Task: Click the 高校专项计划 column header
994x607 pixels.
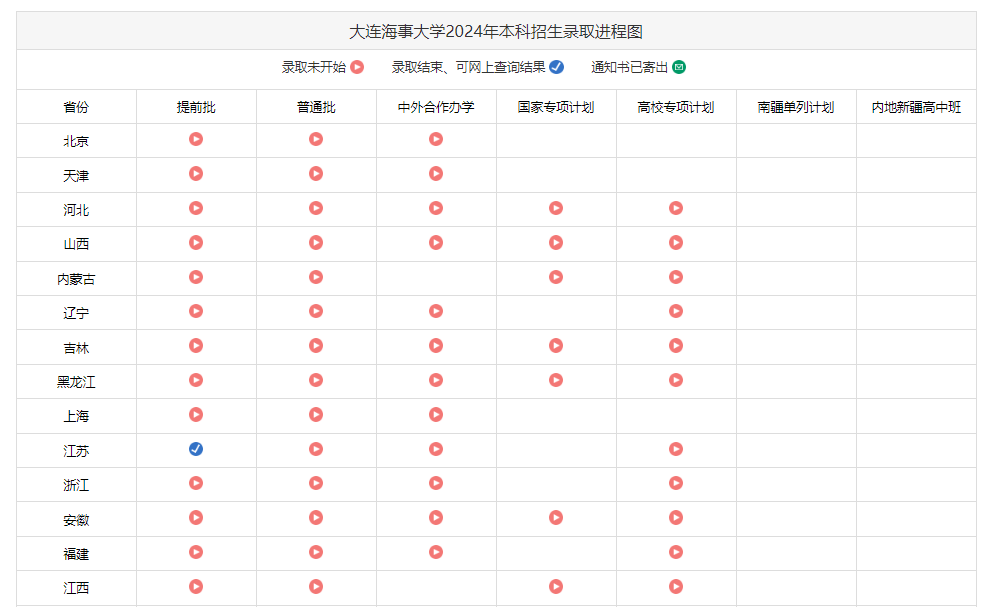Action: 676,107
